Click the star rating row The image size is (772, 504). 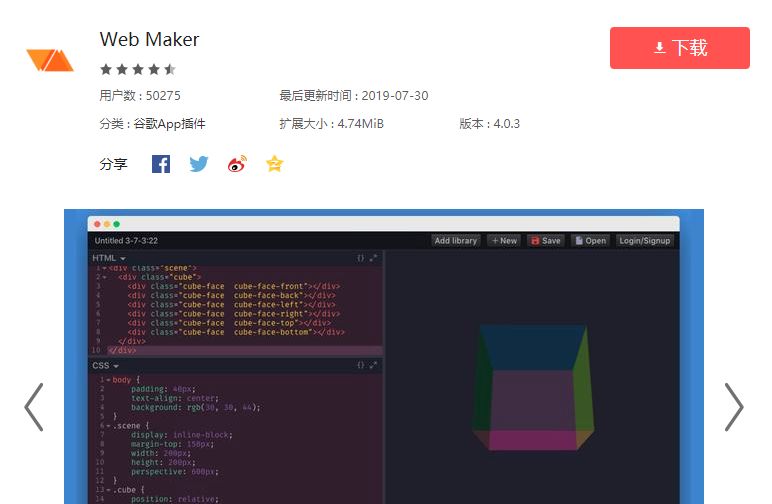[x=138, y=69]
